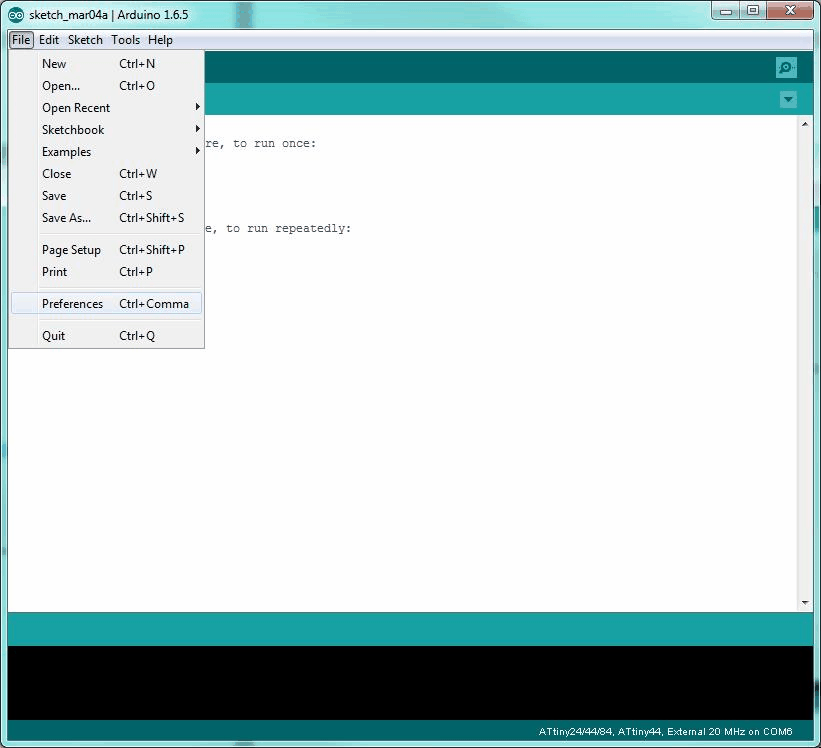Choose Print from the File menu
Screen dimensions: 821x748
click(x=106, y=272)
